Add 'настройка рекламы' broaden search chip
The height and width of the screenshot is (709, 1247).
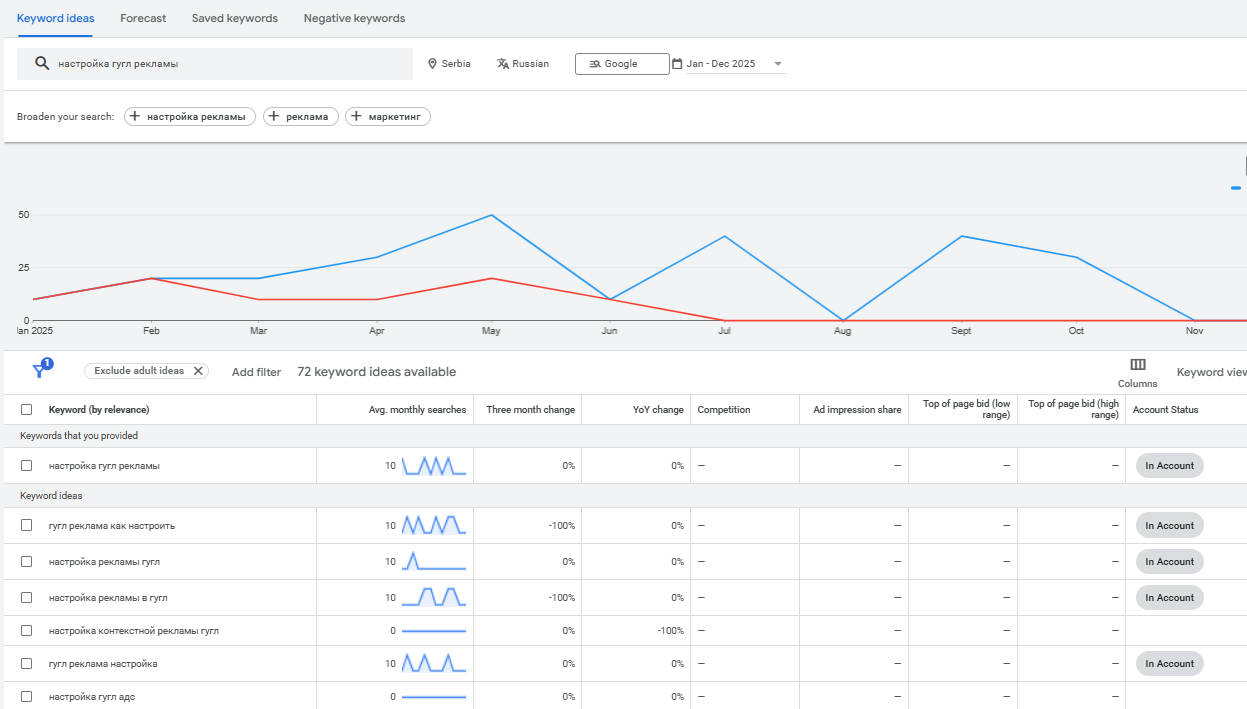pos(190,117)
